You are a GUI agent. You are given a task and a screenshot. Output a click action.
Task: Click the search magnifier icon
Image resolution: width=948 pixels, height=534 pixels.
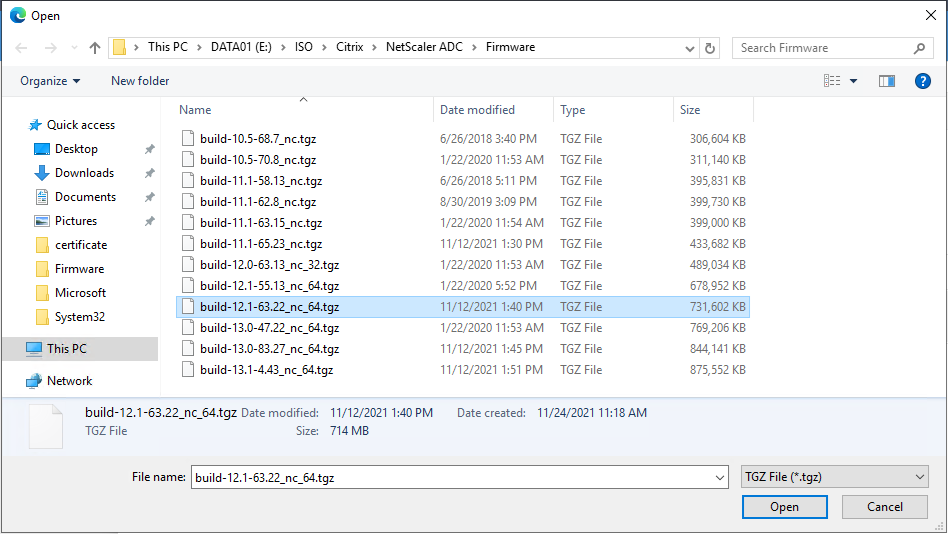(919, 48)
